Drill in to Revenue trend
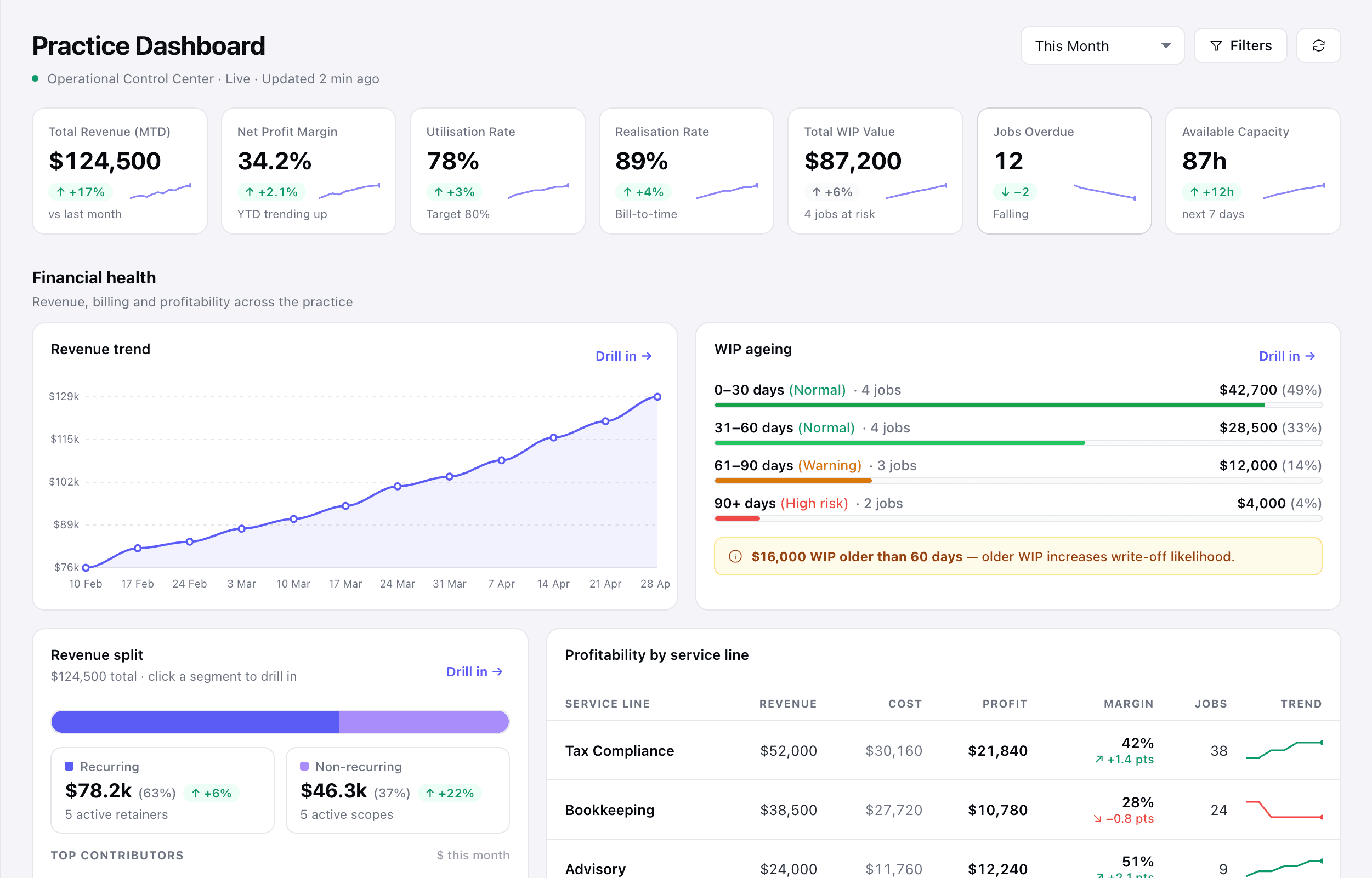This screenshot has width=1372, height=878. (623, 356)
